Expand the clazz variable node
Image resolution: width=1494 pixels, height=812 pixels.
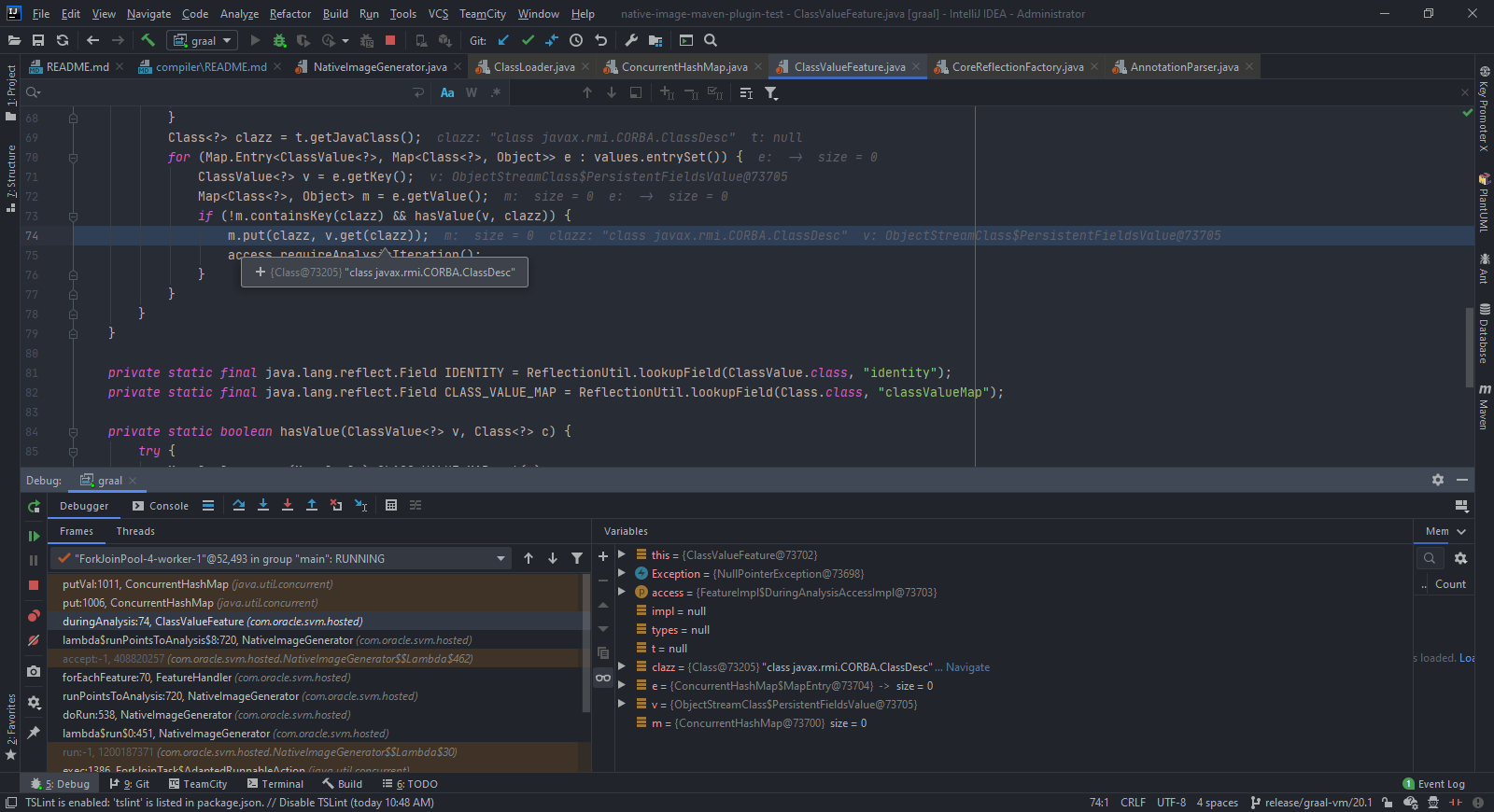(622, 666)
